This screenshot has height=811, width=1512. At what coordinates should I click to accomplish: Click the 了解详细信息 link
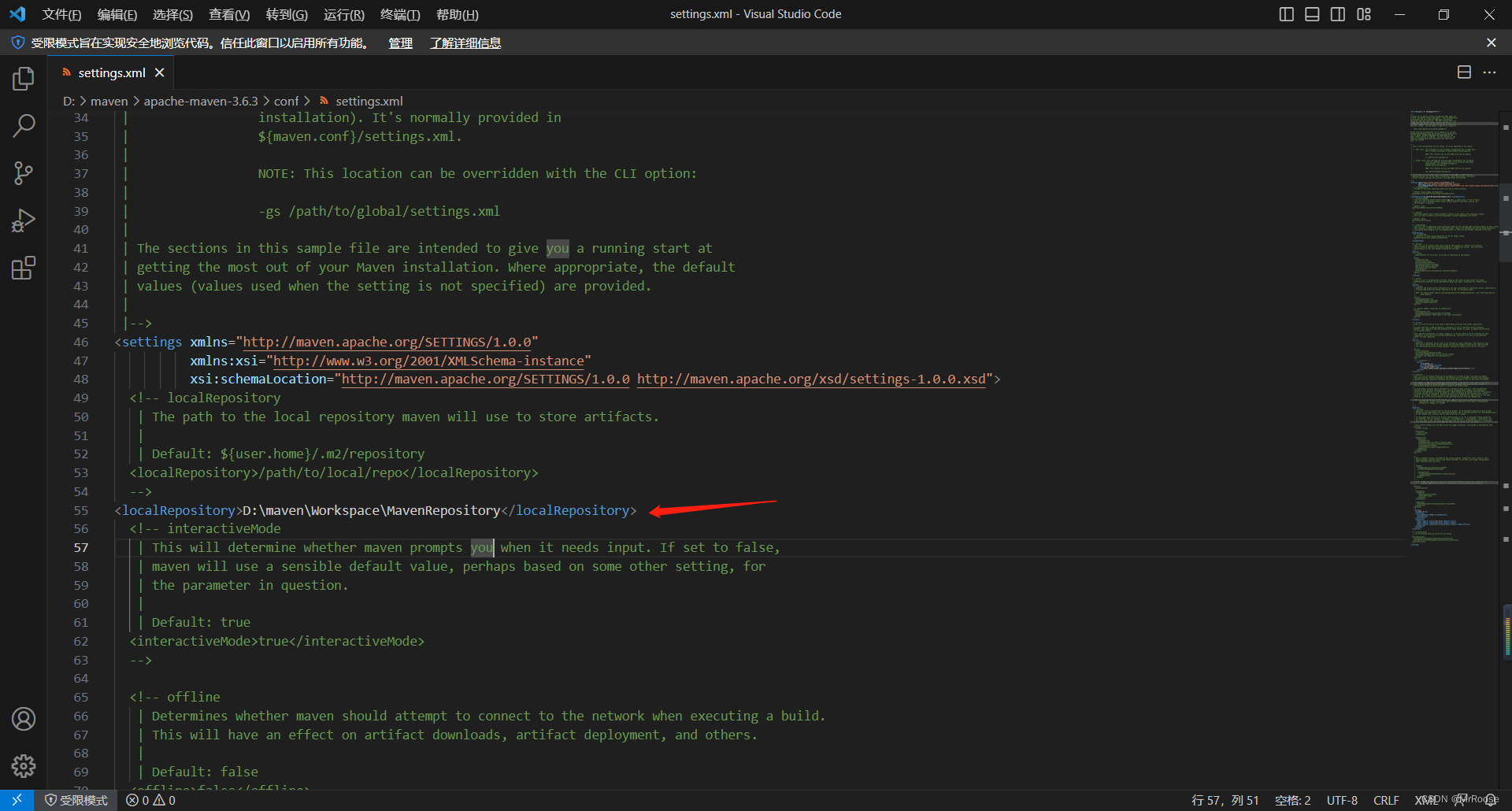[465, 43]
